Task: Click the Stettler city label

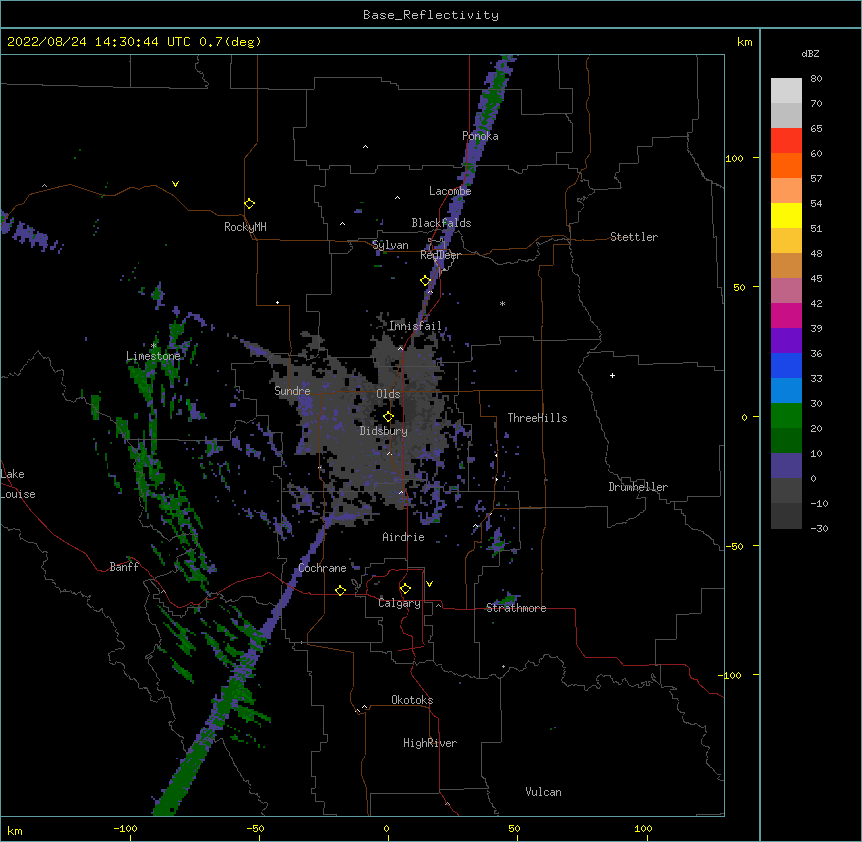Action: tap(634, 237)
